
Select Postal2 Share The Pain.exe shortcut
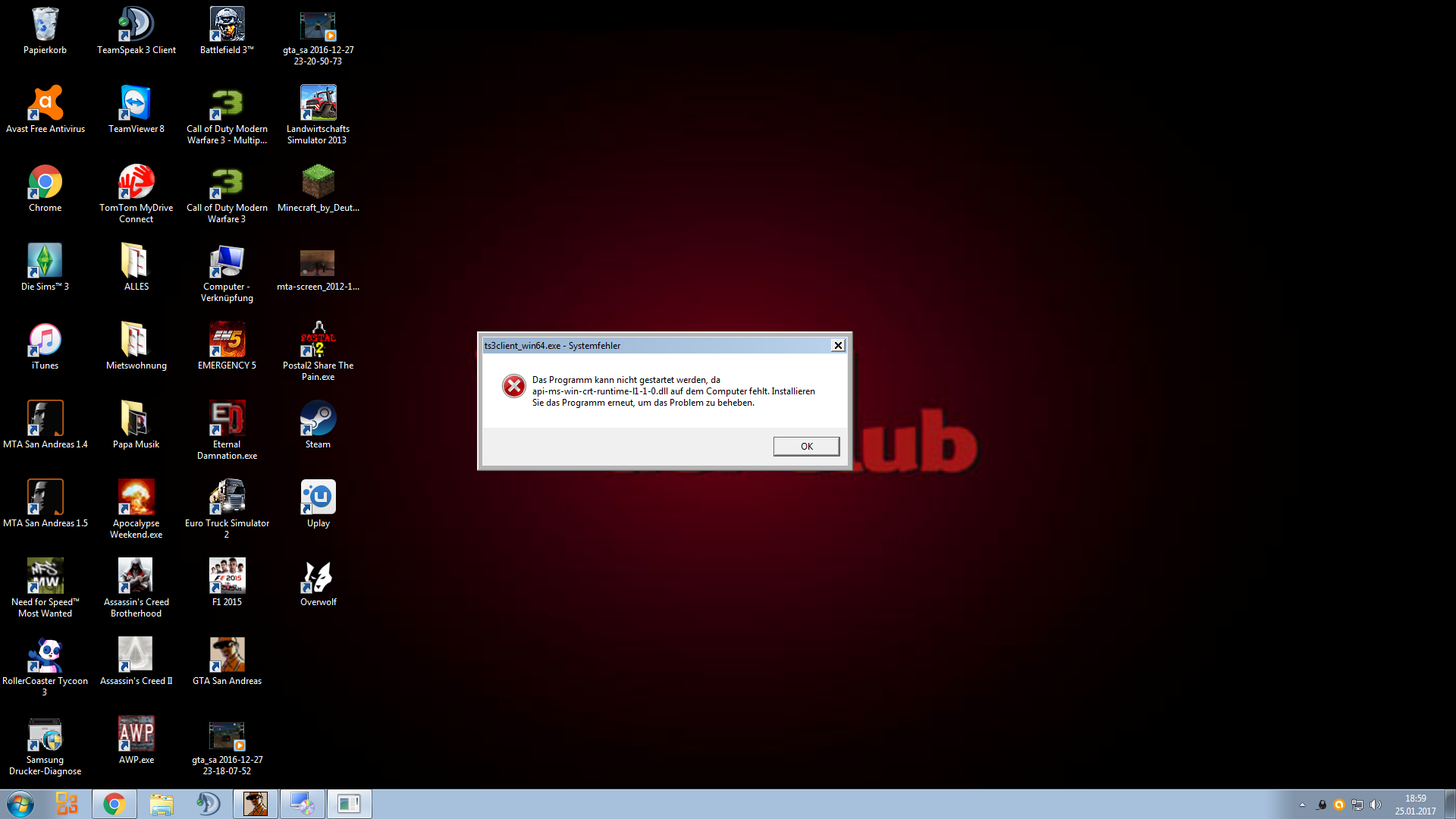pos(318,352)
